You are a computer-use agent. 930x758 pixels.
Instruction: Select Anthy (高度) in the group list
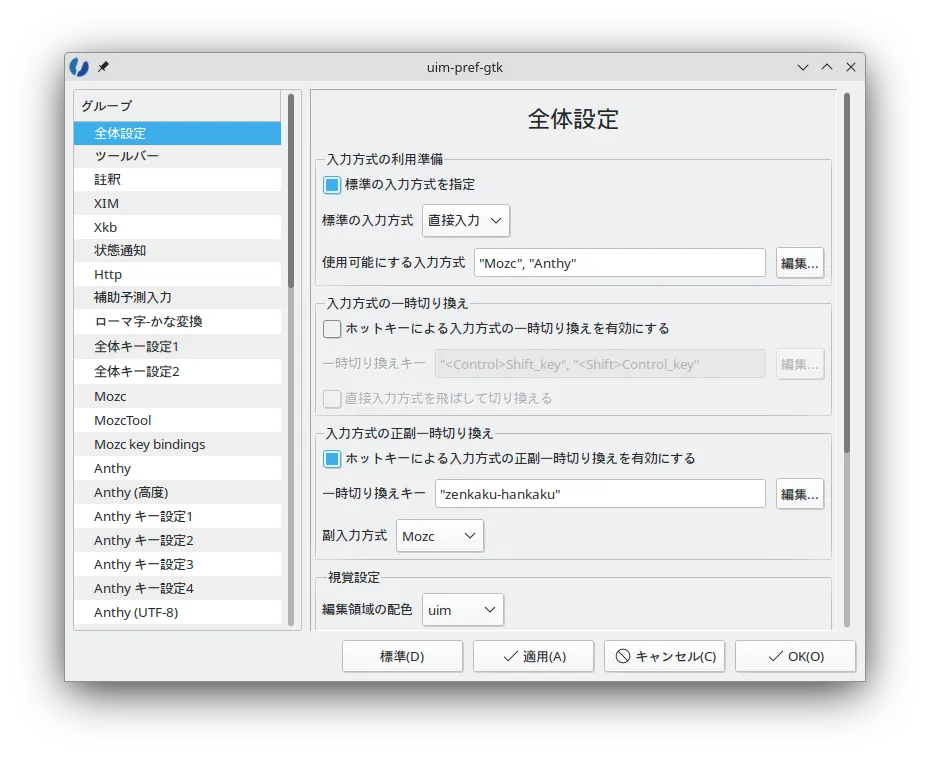click(x=177, y=492)
